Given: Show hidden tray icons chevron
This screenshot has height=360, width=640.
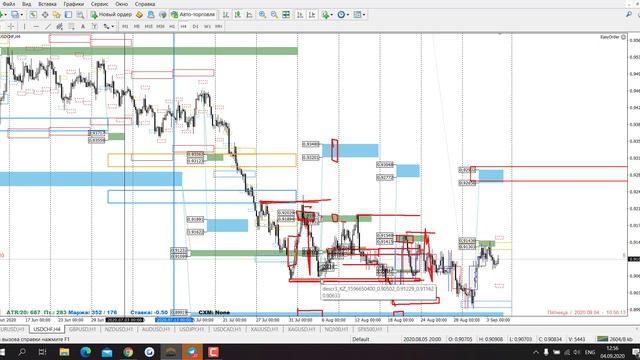Looking at the screenshot, I should click(536, 352).
